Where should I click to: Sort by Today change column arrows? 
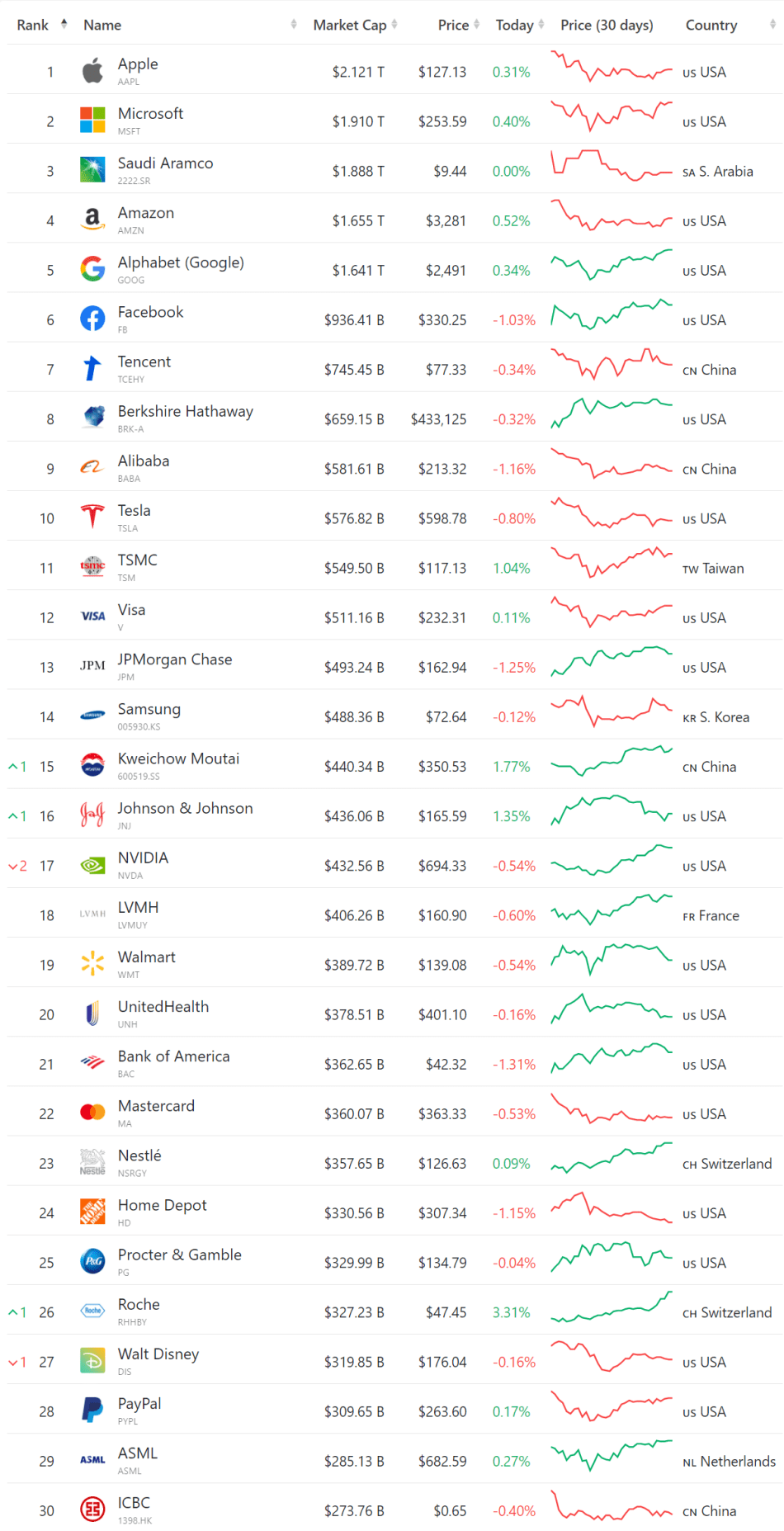(541, 25)
